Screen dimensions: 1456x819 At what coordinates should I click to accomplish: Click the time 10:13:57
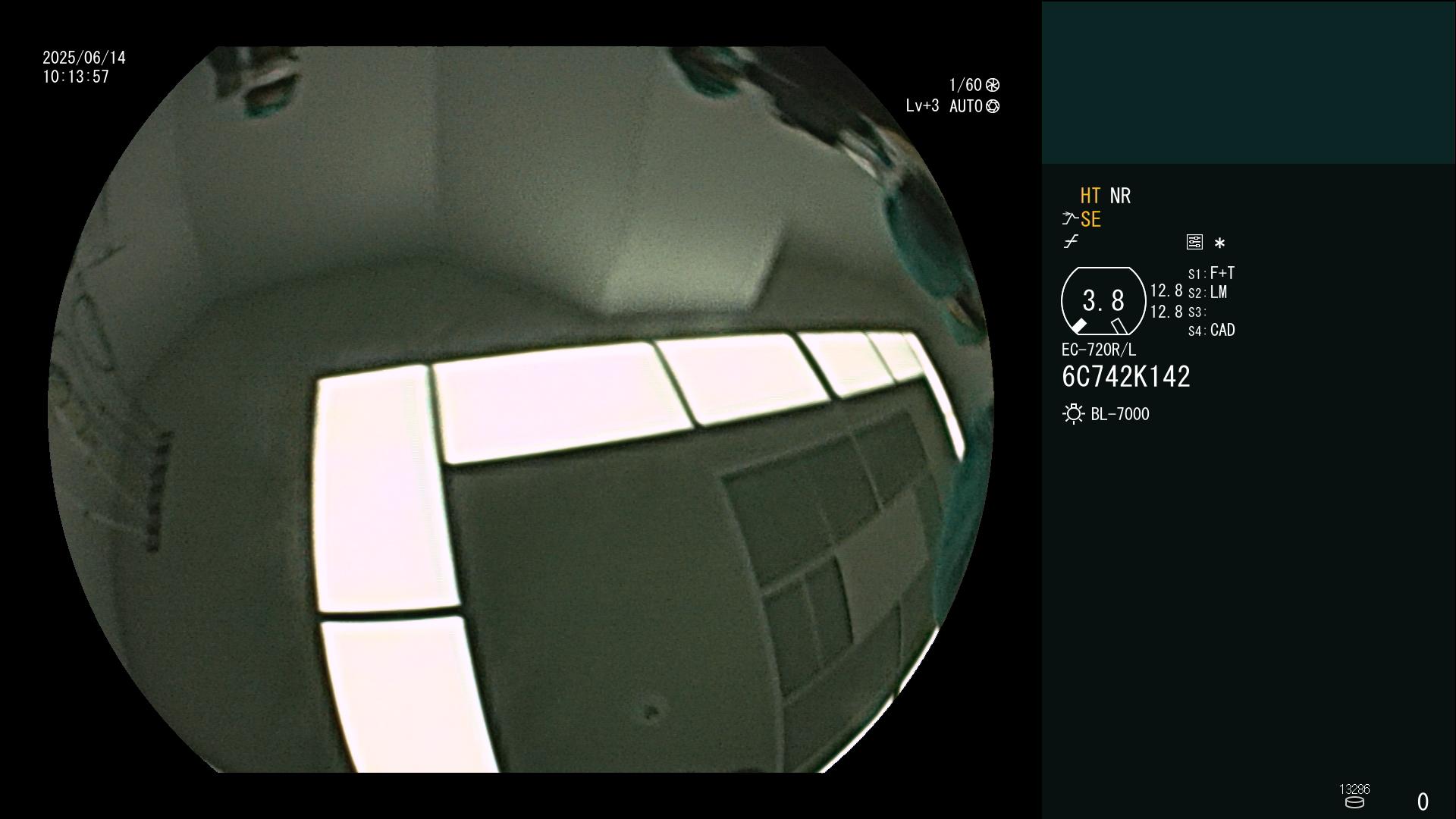76,77
